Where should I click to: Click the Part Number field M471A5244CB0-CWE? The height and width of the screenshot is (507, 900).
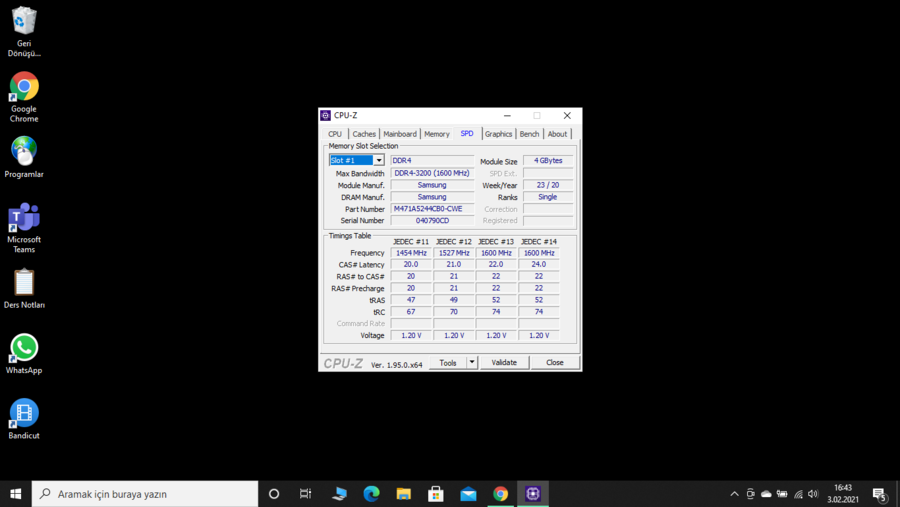coord(432,209)
